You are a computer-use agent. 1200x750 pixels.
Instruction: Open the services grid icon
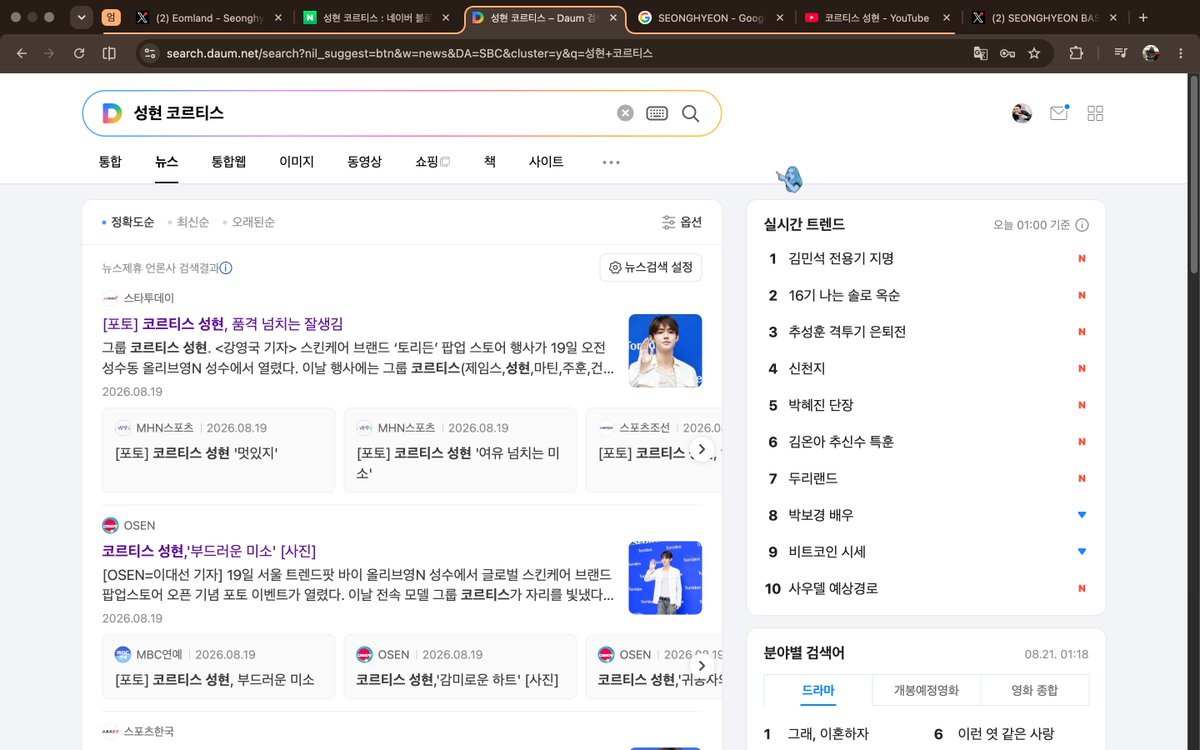tap(1096, 113)
